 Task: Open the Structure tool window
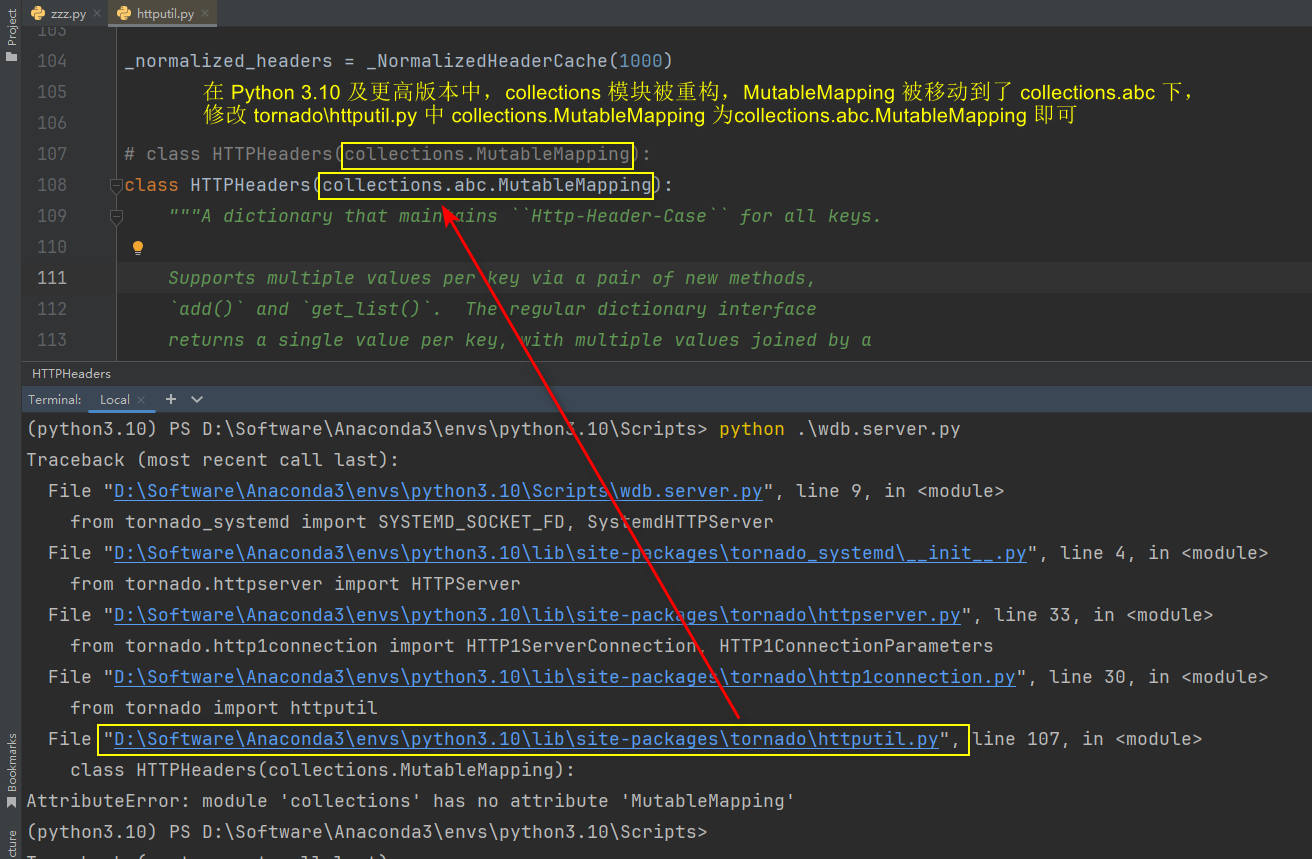click(11, 845)
